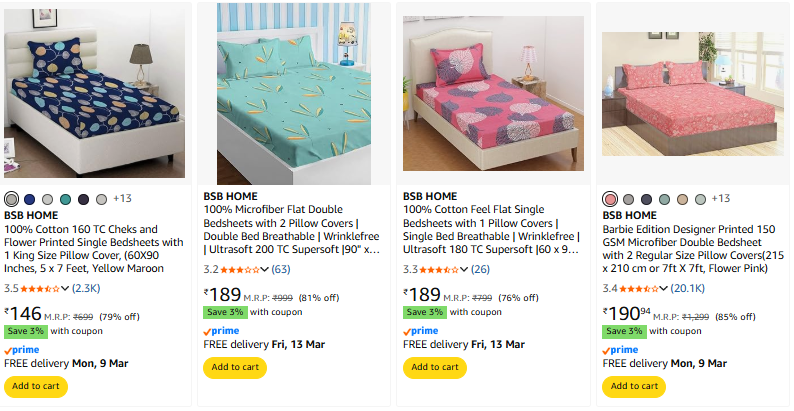794x411 pixels.
Task: Add Barbie Edition bedsheet to cart
Action: click(x=633, y=386)
